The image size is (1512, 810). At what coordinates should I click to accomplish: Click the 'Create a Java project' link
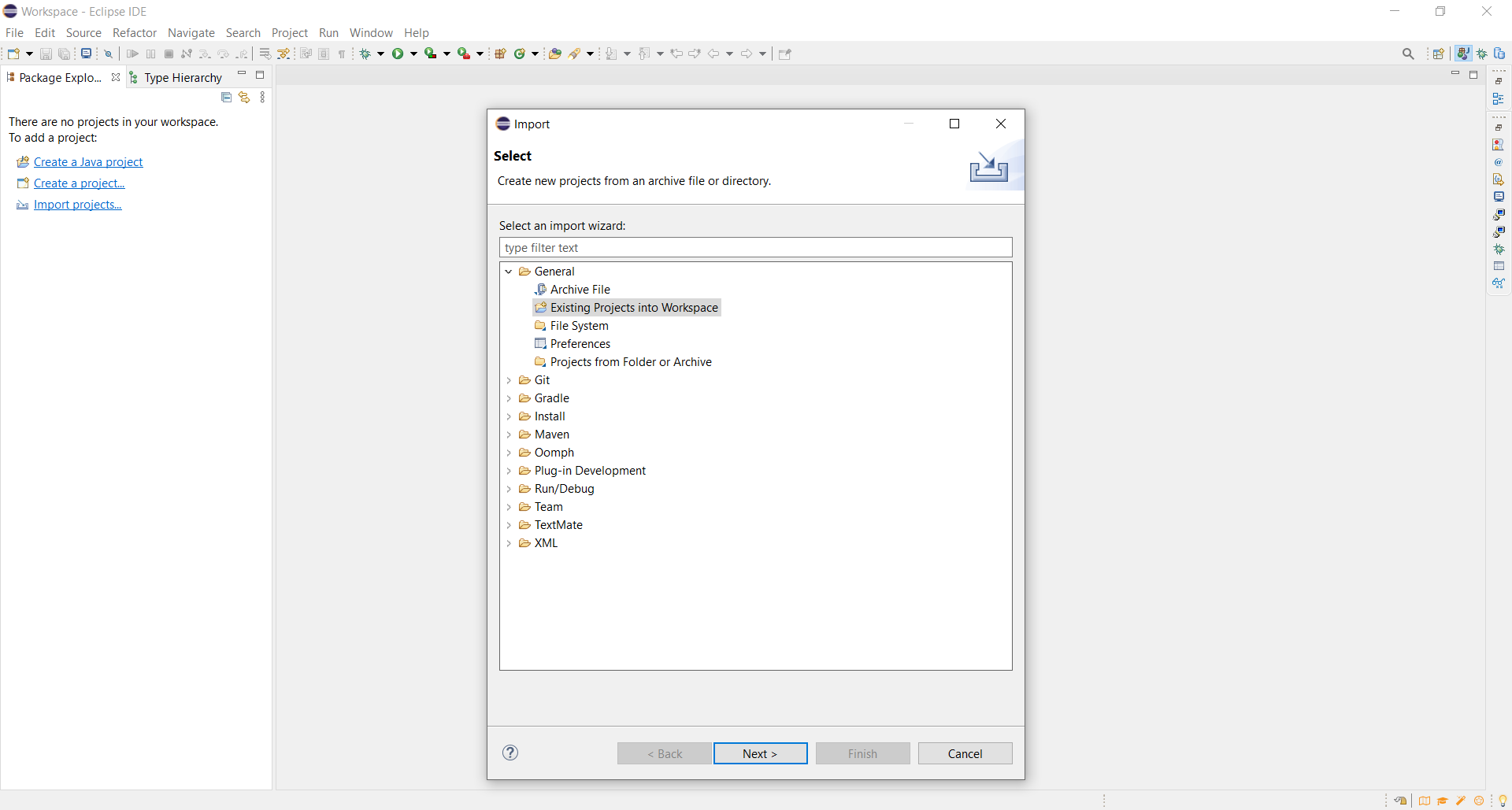88,162
